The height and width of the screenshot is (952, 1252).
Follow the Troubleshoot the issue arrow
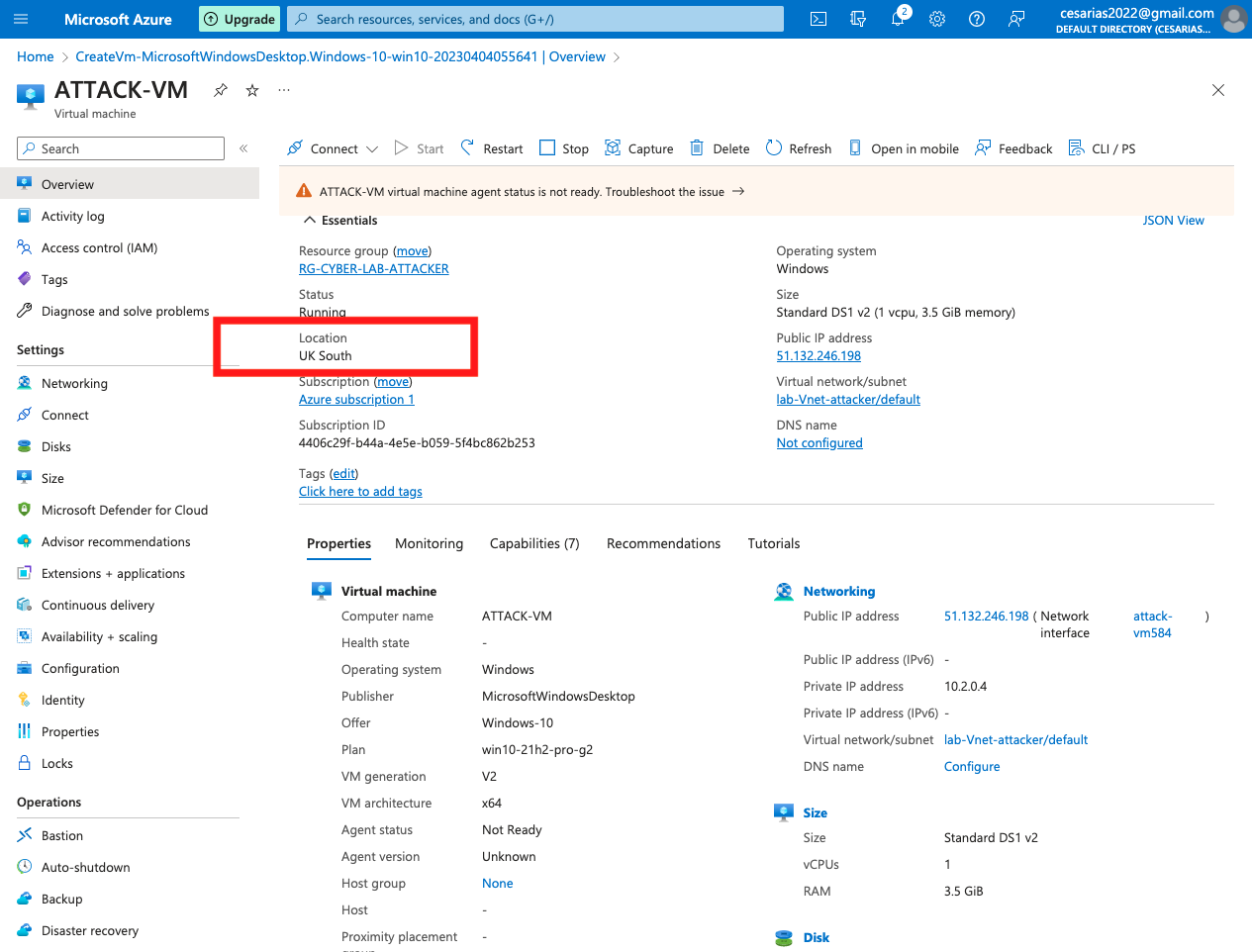(738, 192)
